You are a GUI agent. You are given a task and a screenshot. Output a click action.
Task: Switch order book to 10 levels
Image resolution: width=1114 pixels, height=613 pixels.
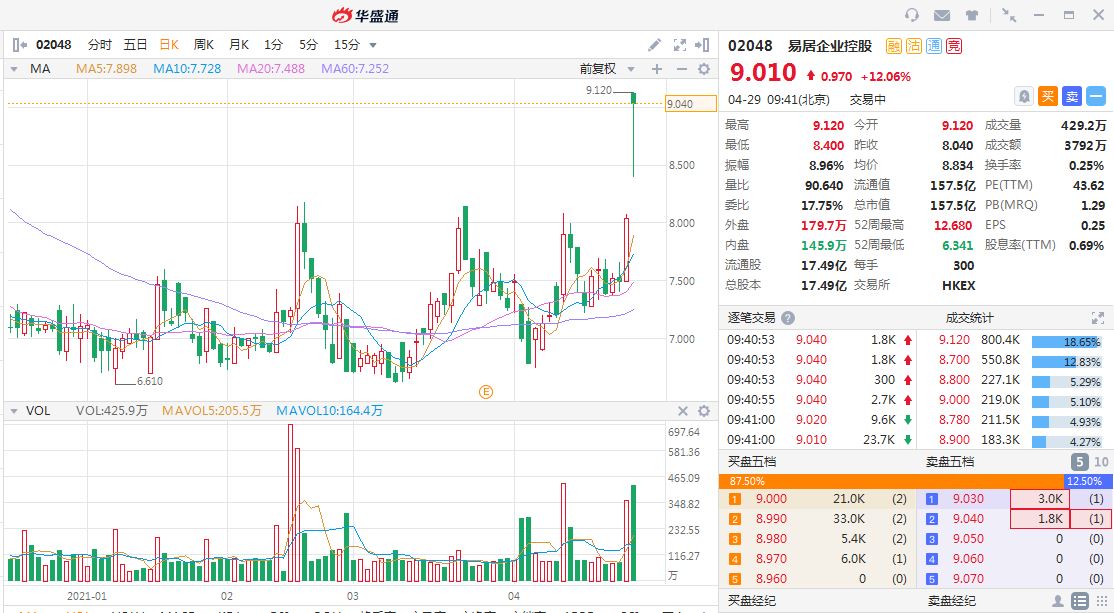(x=1101, y=462)
